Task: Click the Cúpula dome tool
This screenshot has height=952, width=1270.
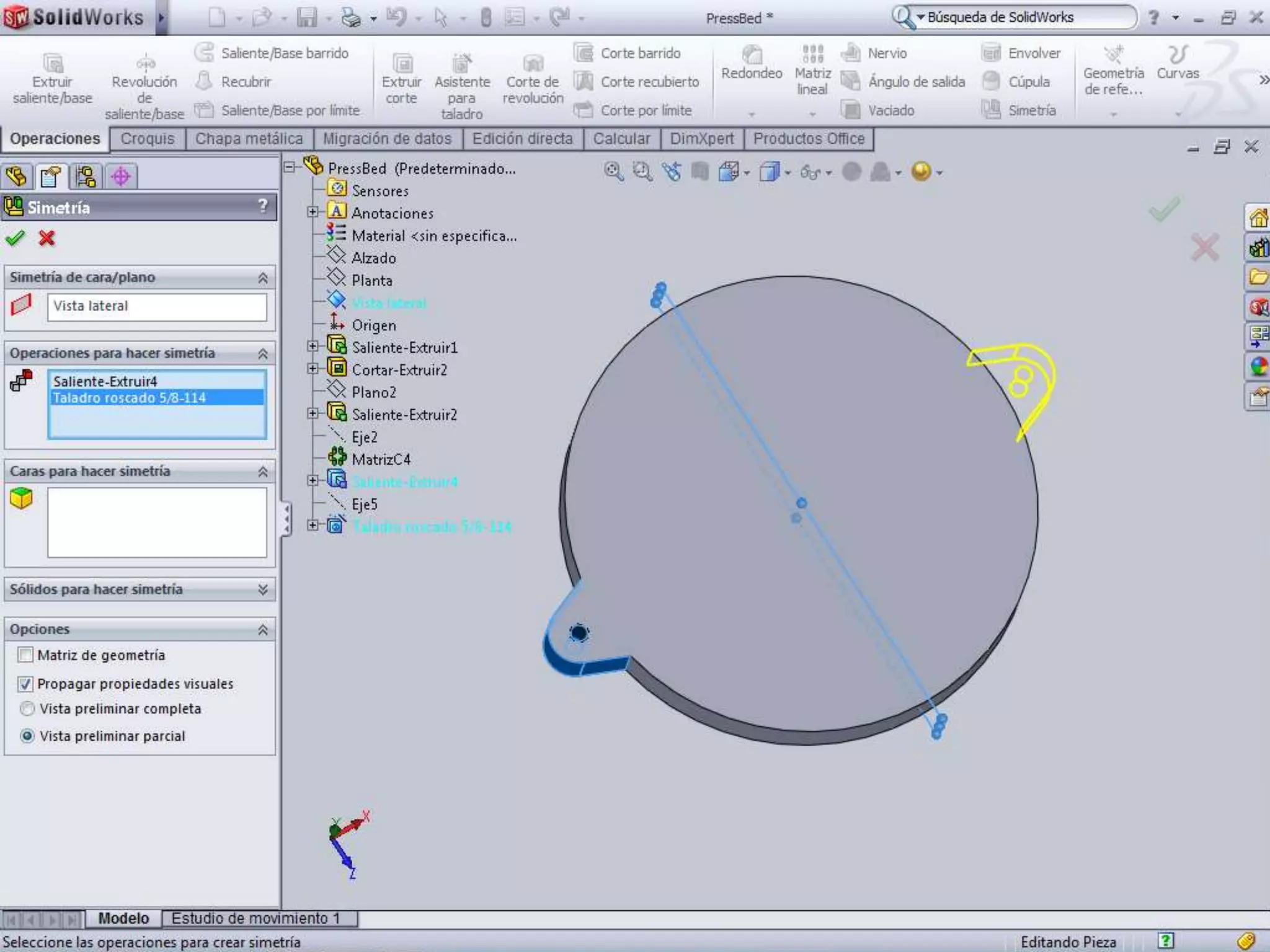Action: click(992, 81)
